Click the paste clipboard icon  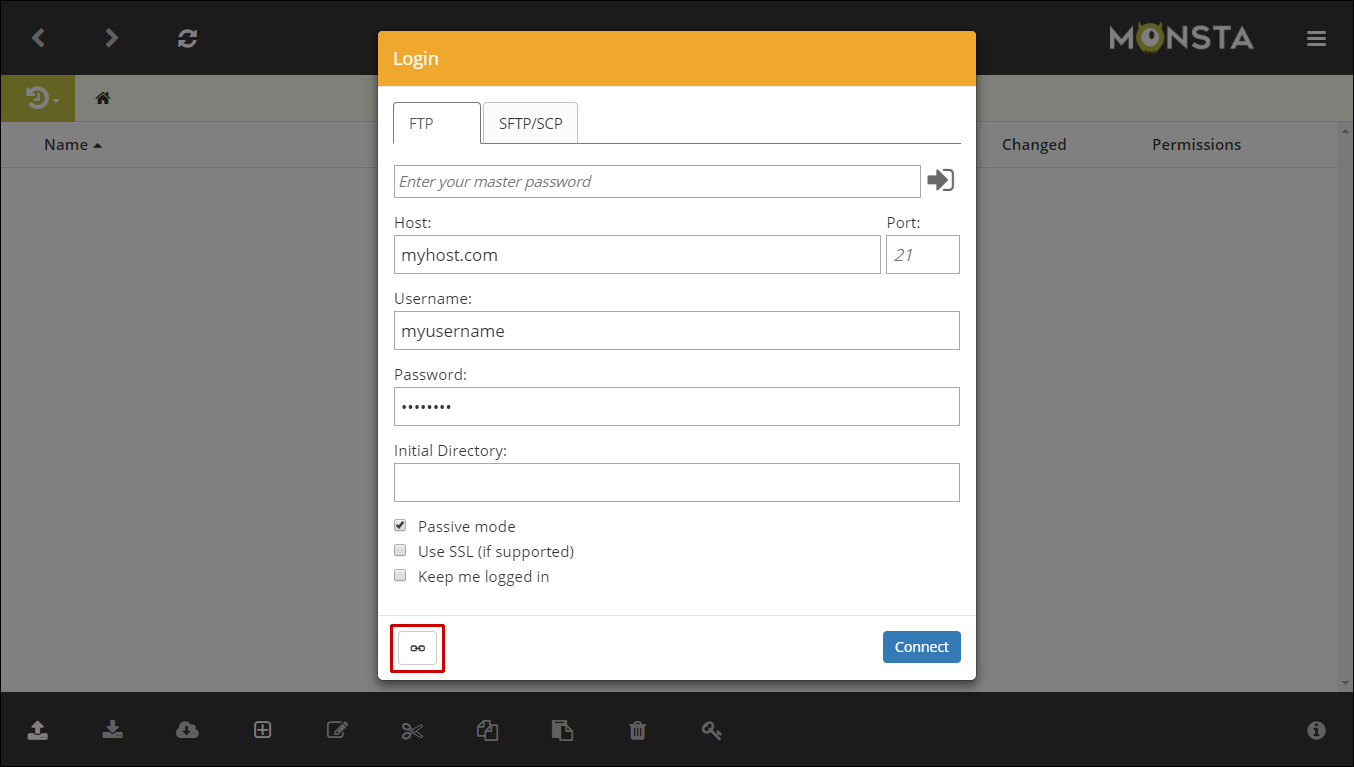point(562,730)
